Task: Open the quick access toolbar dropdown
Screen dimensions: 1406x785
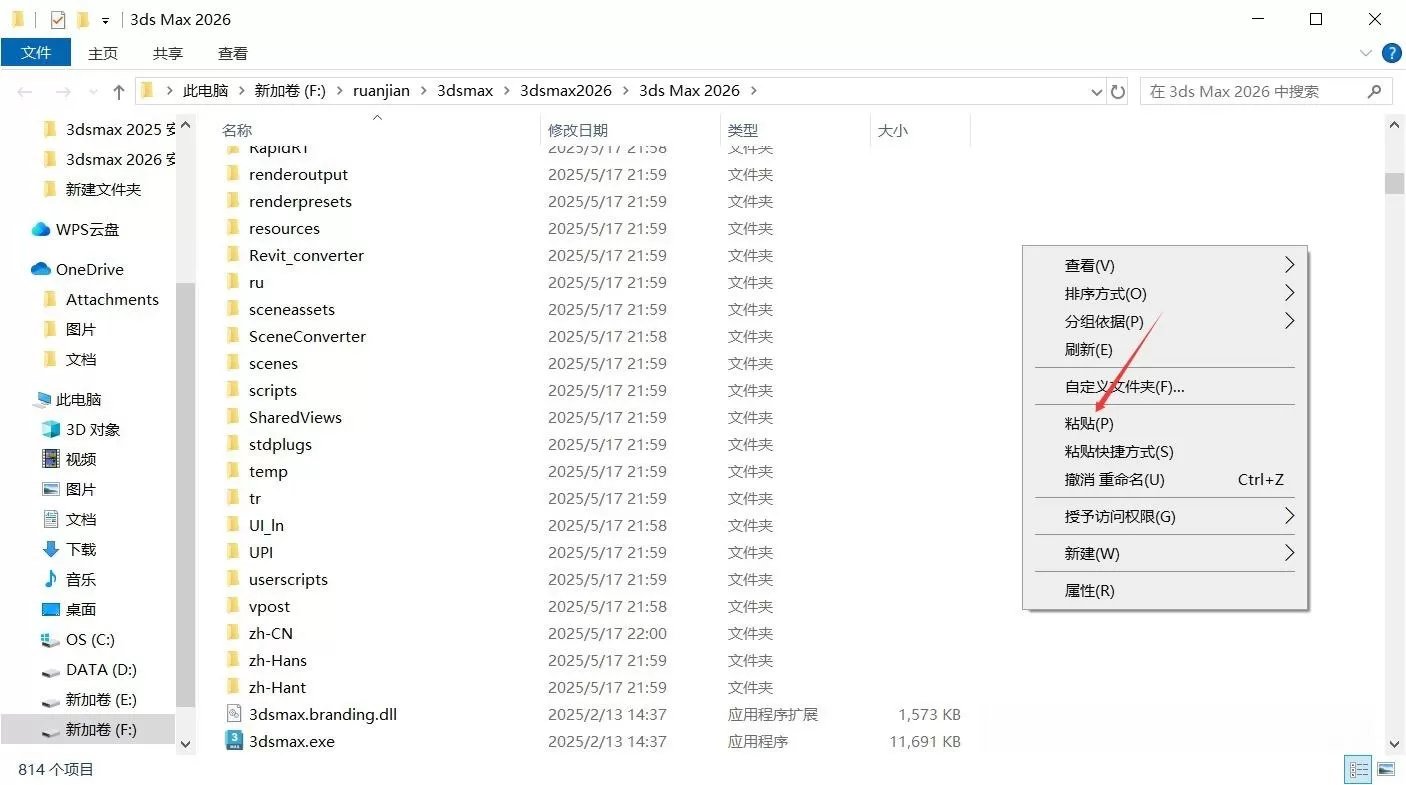Action: click(x=105, y=21)
